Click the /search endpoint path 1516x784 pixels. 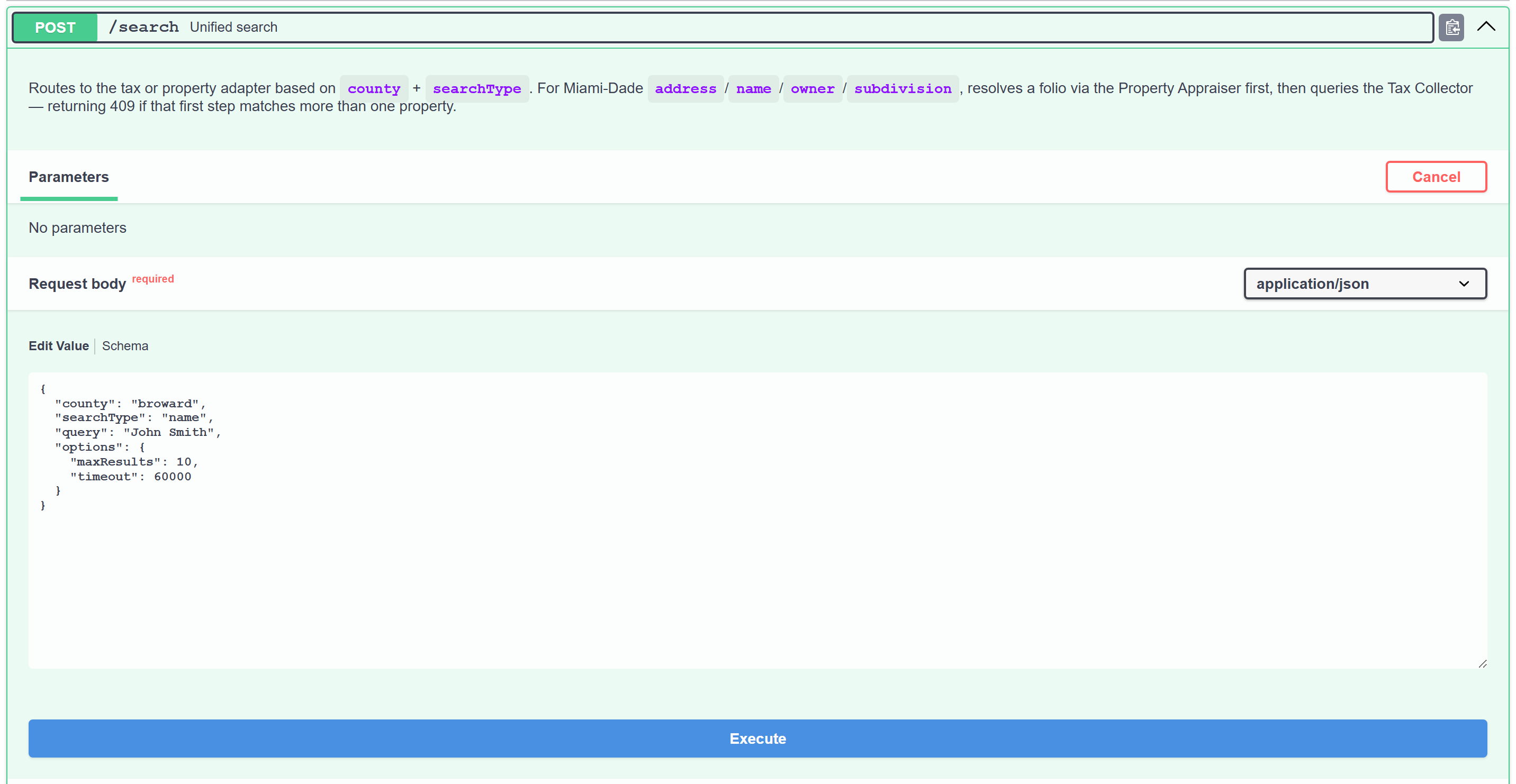point(144,27)
